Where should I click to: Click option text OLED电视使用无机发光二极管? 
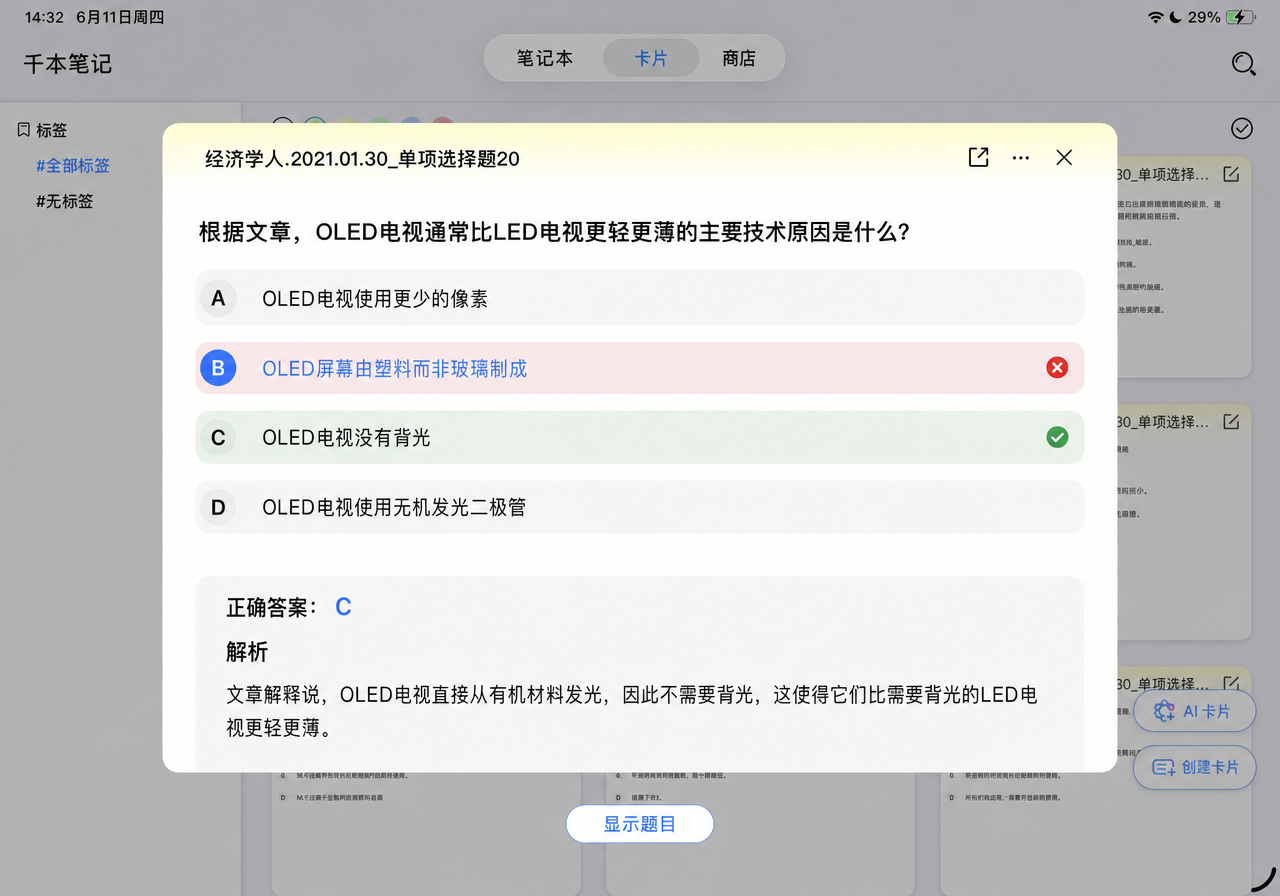[394, 507]
